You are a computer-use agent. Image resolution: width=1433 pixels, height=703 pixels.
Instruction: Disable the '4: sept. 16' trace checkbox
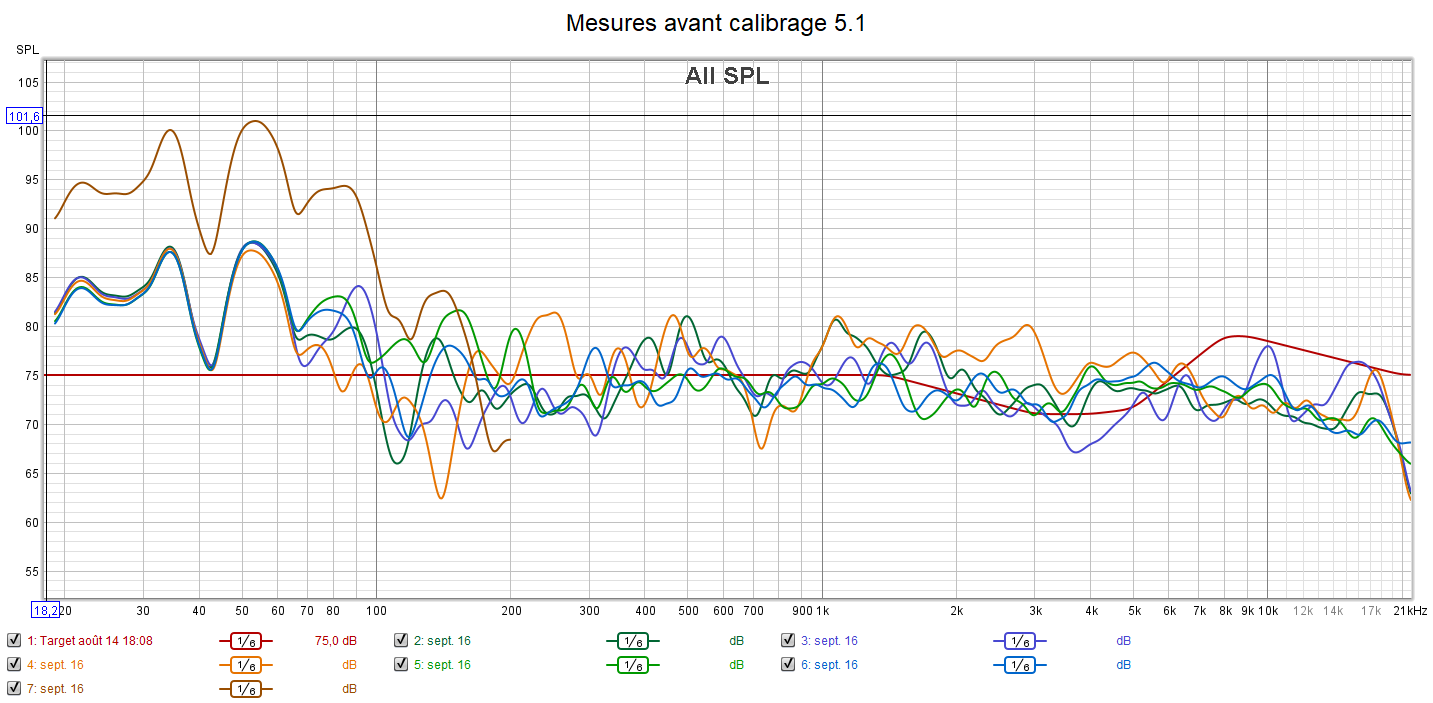click(14, 665)
